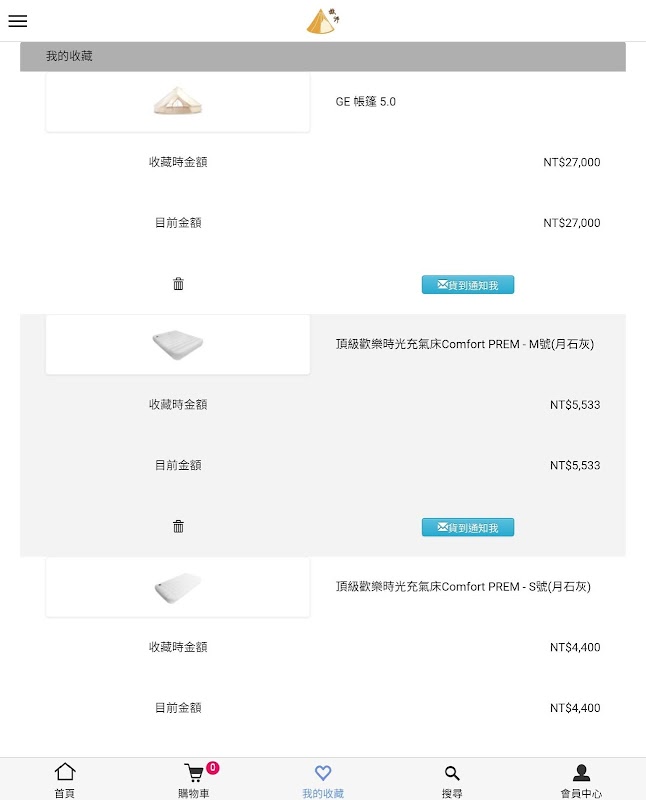Open GE 帳篷 5.0 product thumbnail
646x800 pixels.
click(x=178, y=101)
